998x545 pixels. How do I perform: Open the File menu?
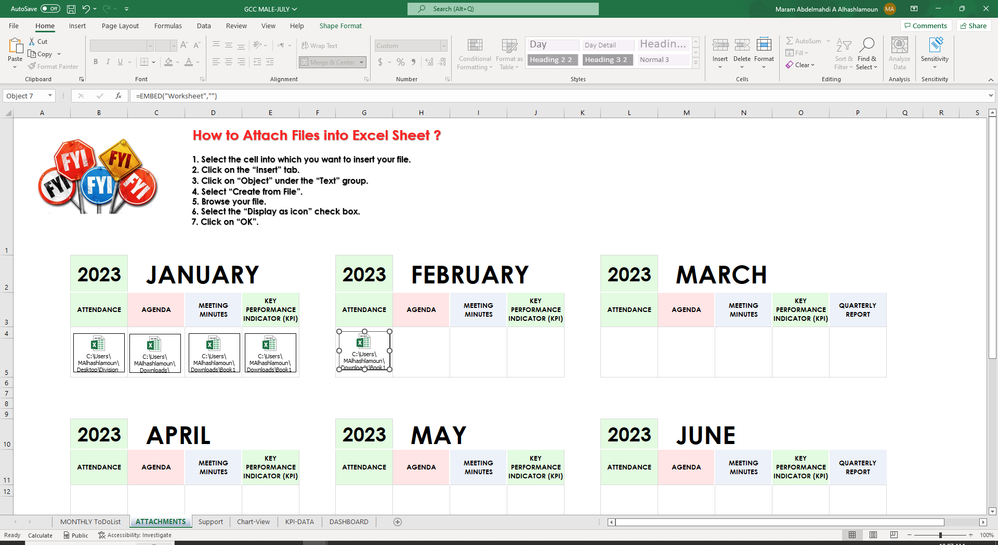pos(13,25)
